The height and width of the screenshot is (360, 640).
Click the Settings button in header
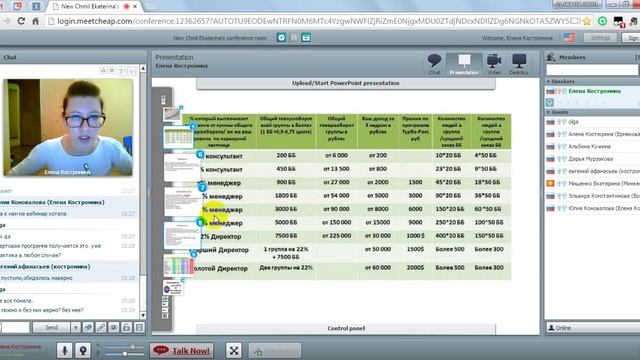point(600,38)
